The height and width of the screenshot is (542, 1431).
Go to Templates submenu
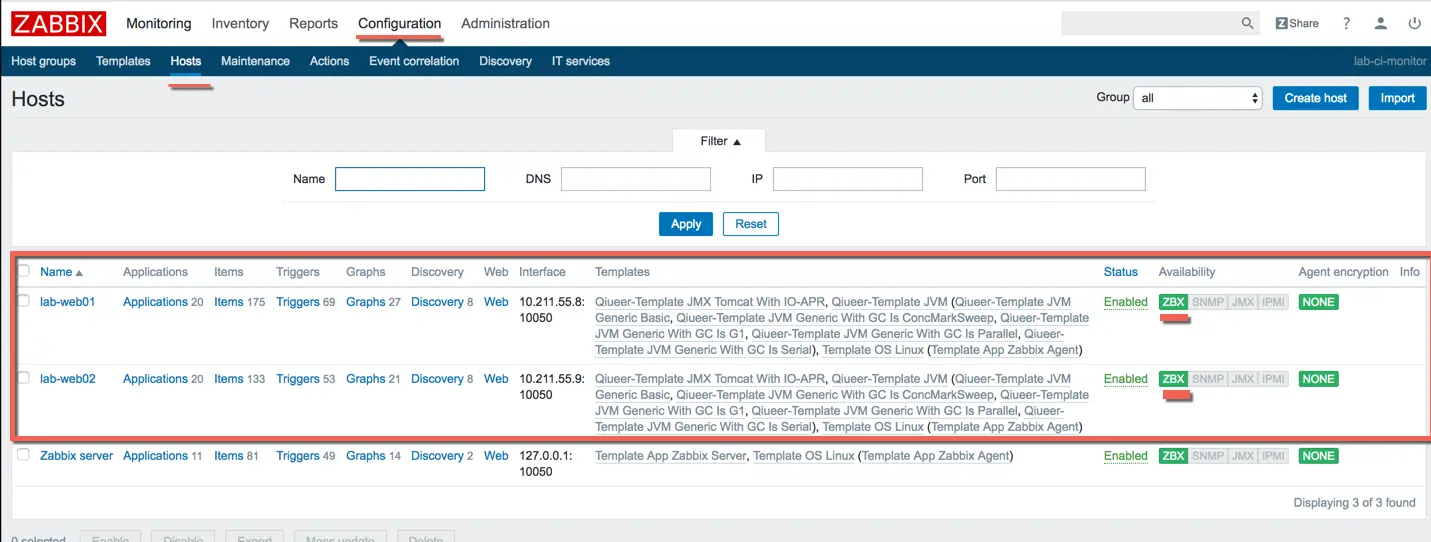point(123,61)
